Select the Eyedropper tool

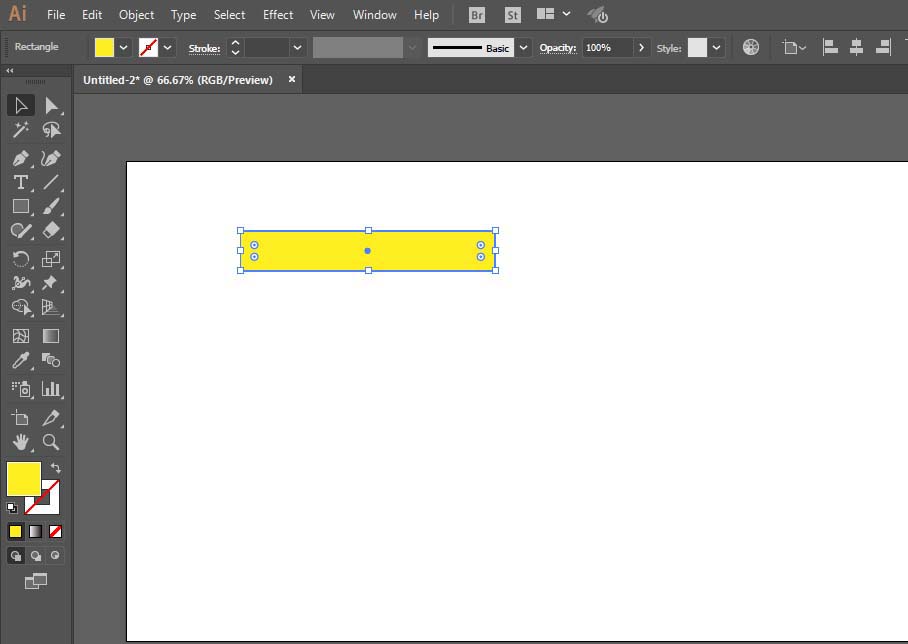[x=21, y=360]
